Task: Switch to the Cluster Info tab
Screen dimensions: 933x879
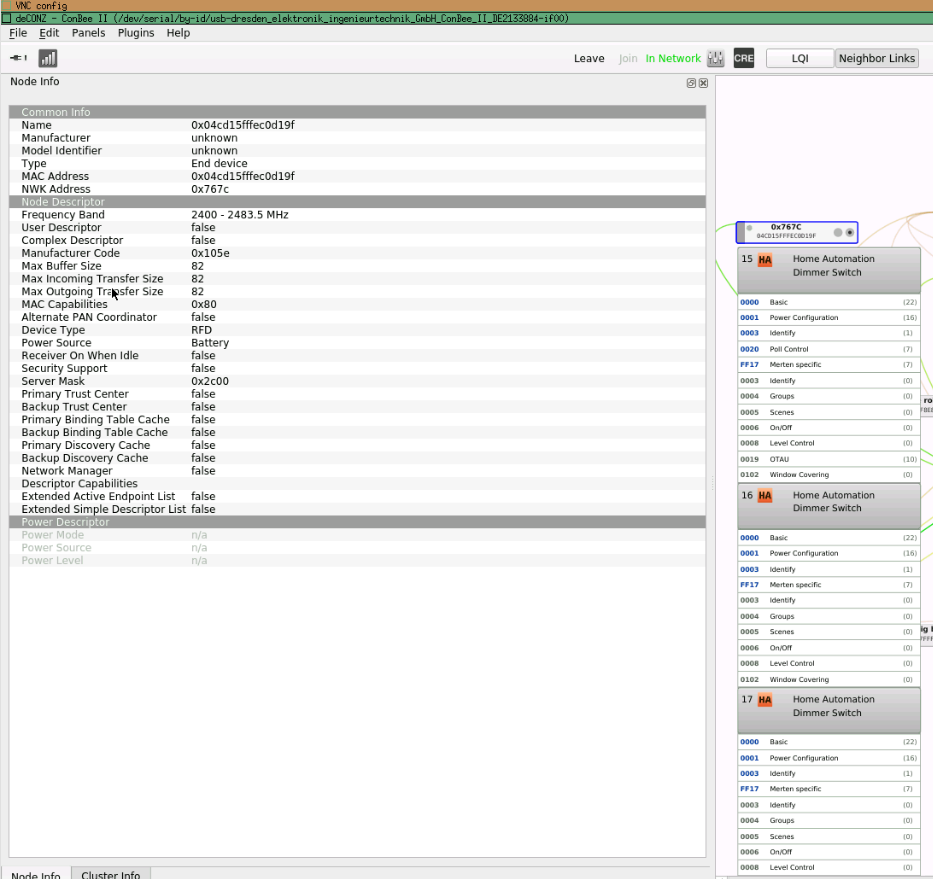Action: click(111, 874)
